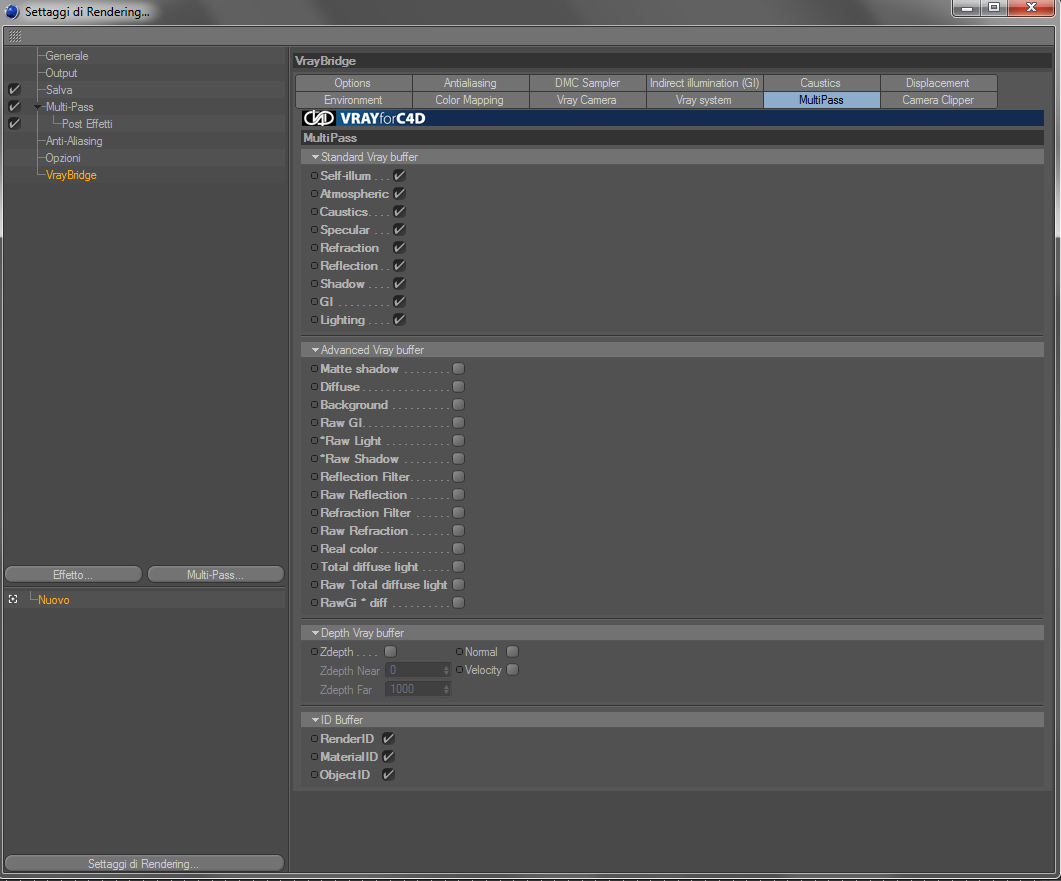Click the Zdepth keyframe circle icon

point(314,652)
